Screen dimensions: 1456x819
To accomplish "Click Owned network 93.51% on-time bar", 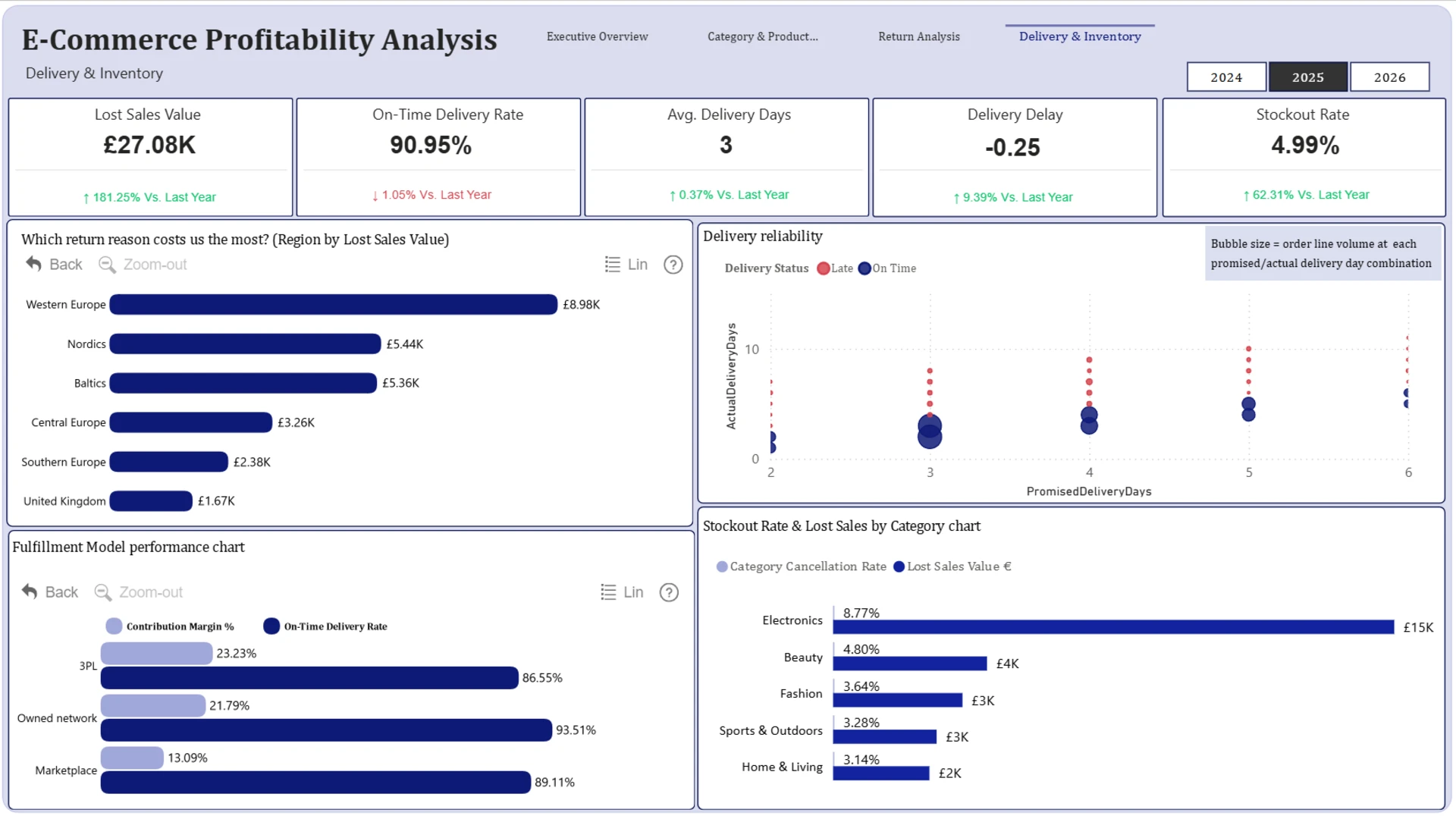I will pyautogui.click(x=326, y=730).
